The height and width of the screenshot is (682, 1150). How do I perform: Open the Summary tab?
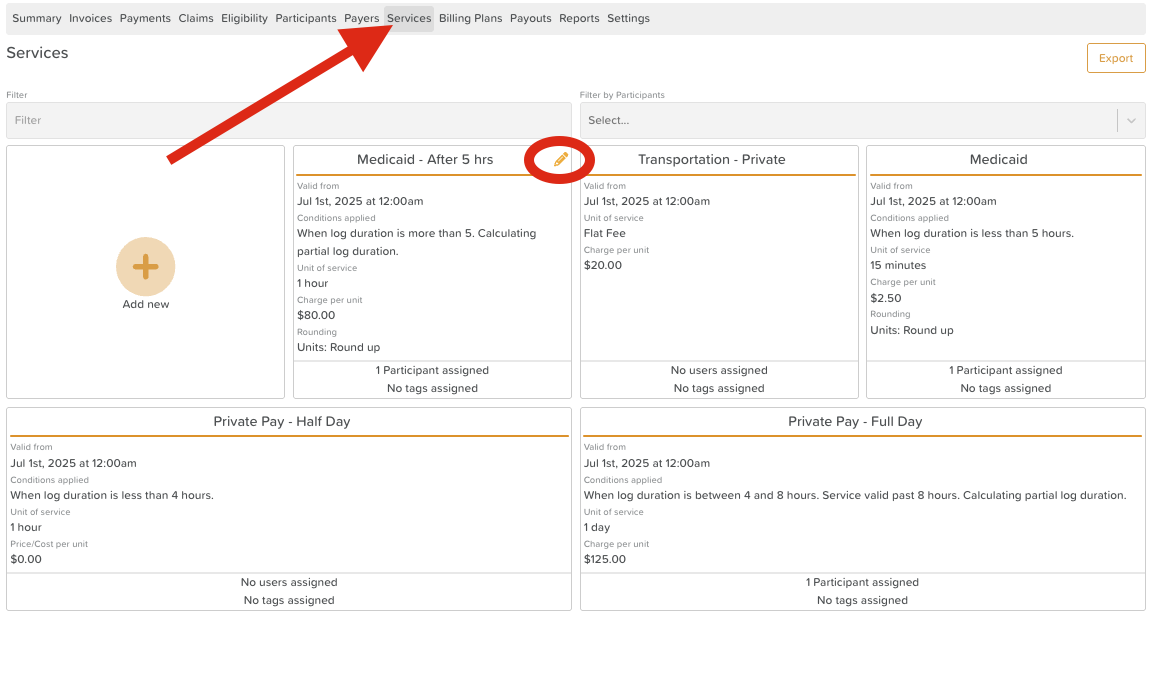37,18
